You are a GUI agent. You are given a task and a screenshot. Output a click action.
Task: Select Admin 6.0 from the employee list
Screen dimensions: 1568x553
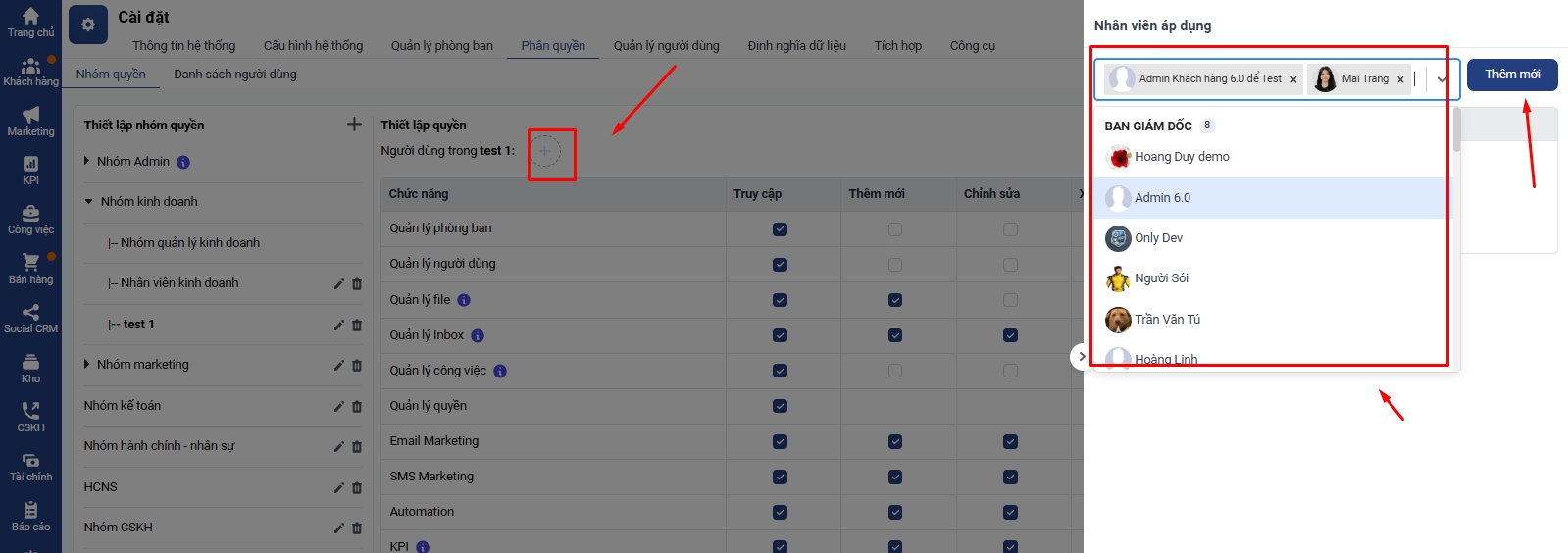(x=1162, y=198)
